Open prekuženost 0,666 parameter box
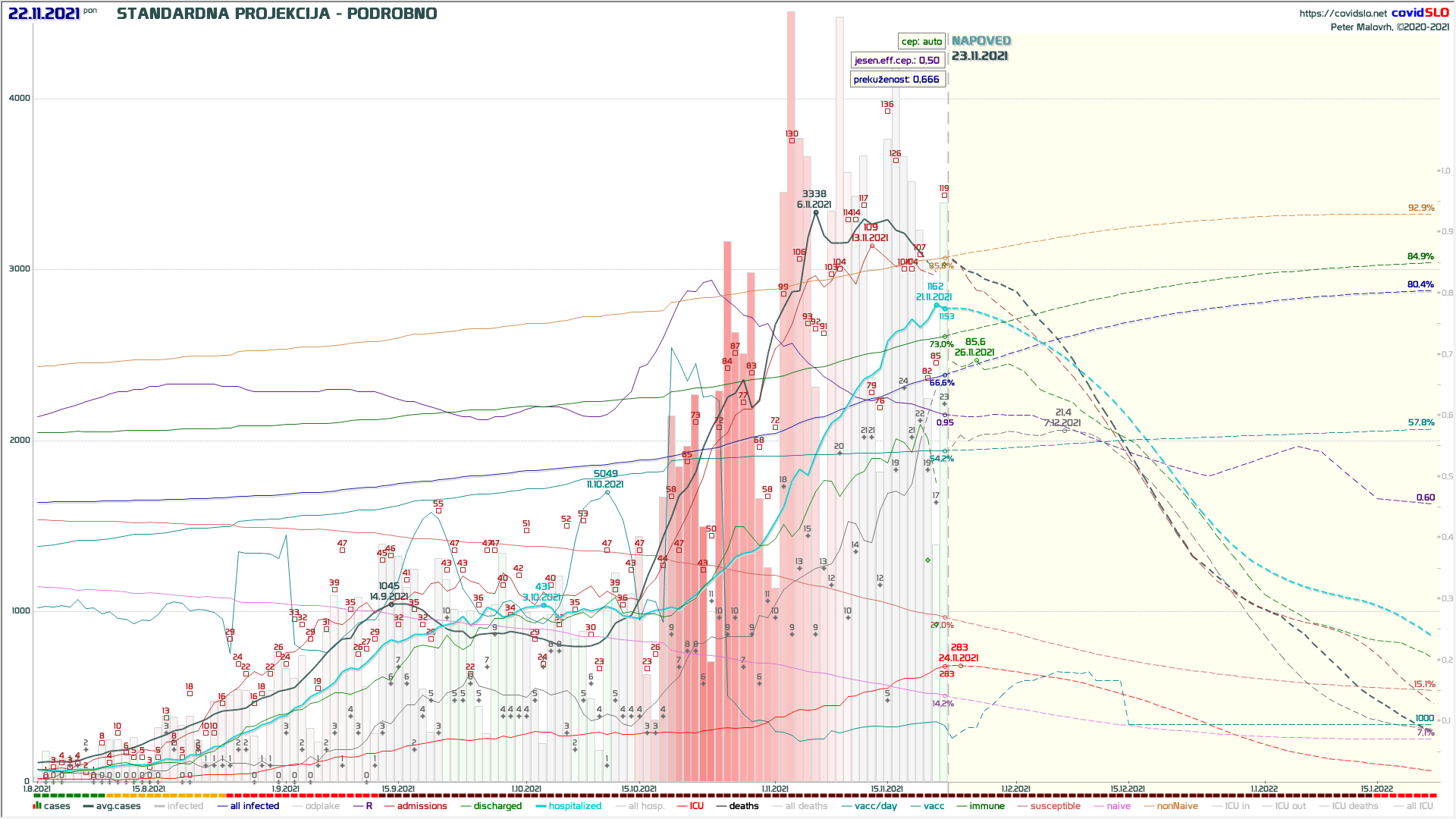The width and height of the screenshot is (1456, 819). pos(896,80)
